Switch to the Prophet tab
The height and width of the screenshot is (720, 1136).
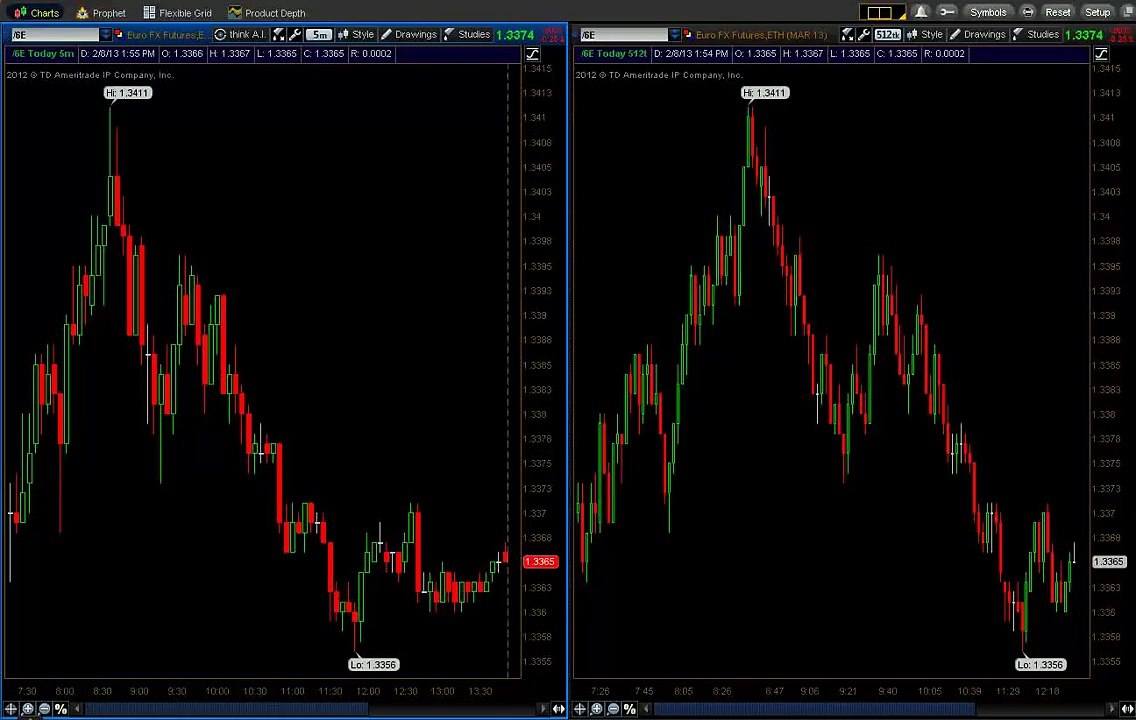tap(101, 12)
